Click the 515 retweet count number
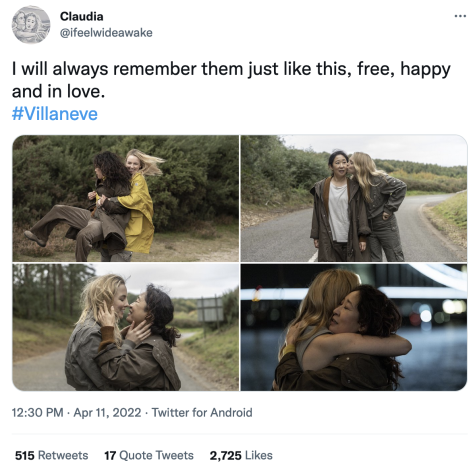The height and width of the screenshot is (469, 475). point(25,455)
